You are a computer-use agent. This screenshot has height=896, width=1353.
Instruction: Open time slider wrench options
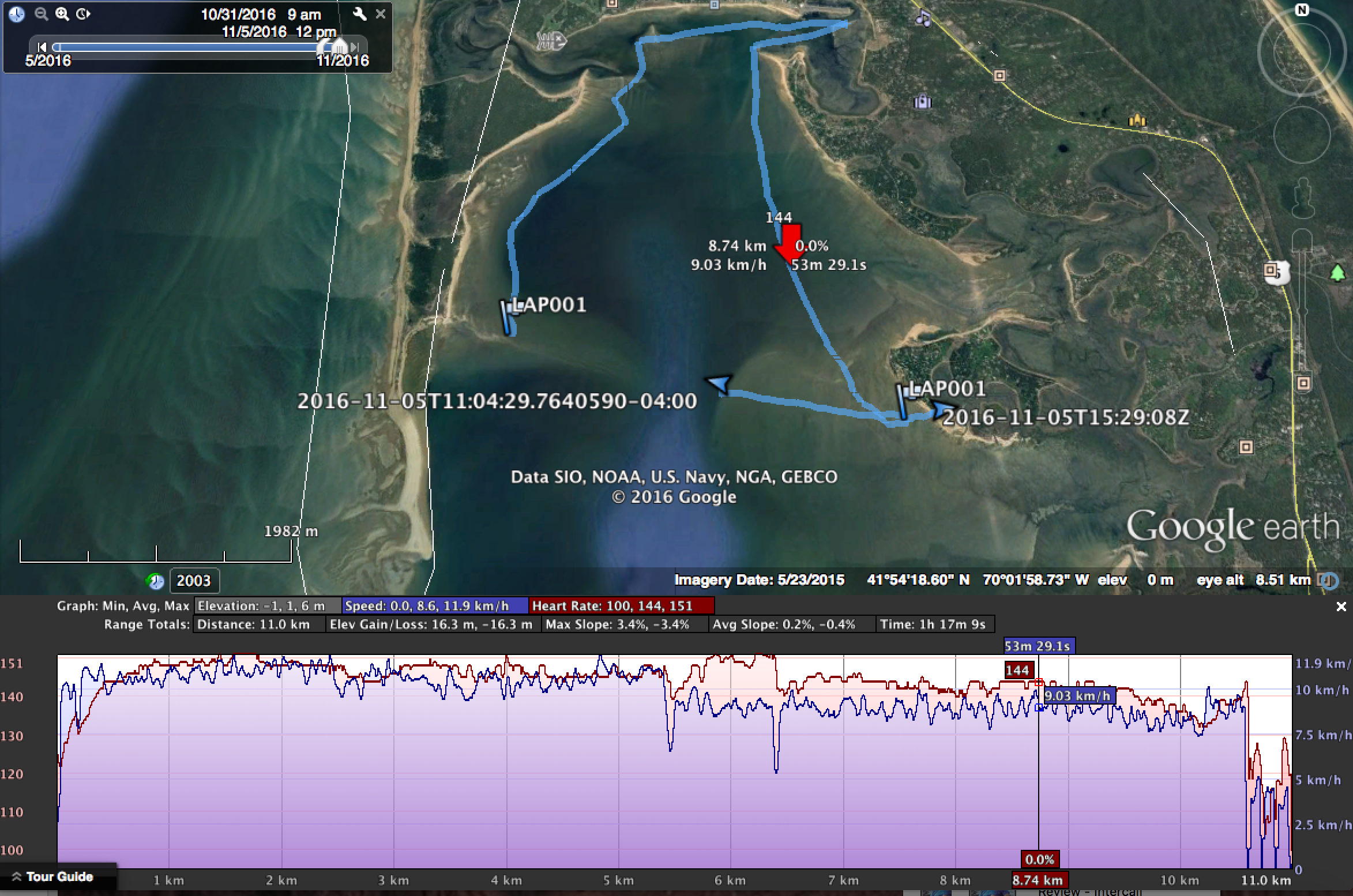[360, 14]
